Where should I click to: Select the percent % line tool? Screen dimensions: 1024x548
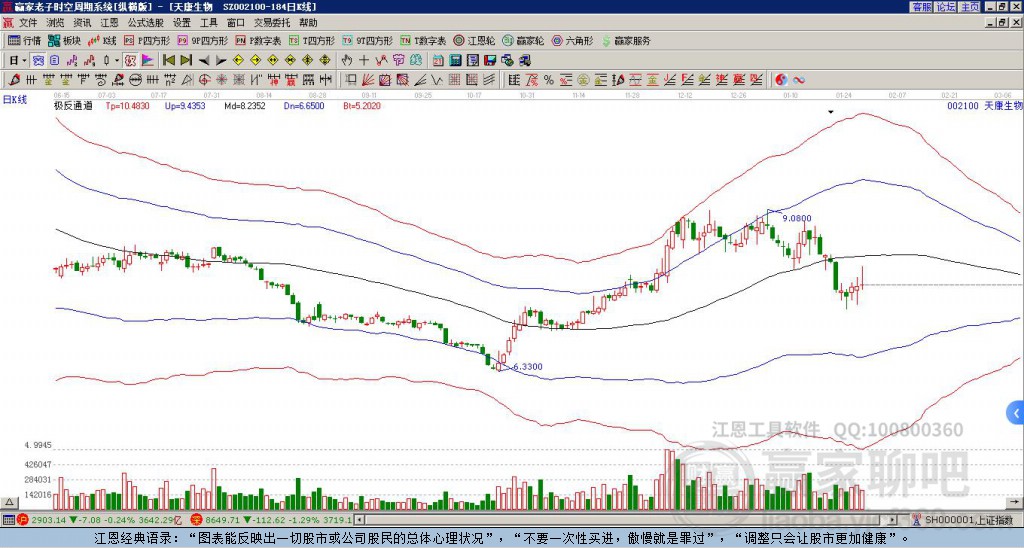[x=549, y=80]
